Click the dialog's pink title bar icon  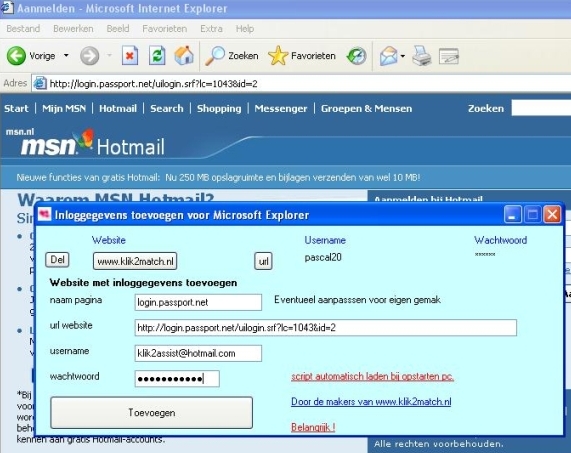point(44,214)
